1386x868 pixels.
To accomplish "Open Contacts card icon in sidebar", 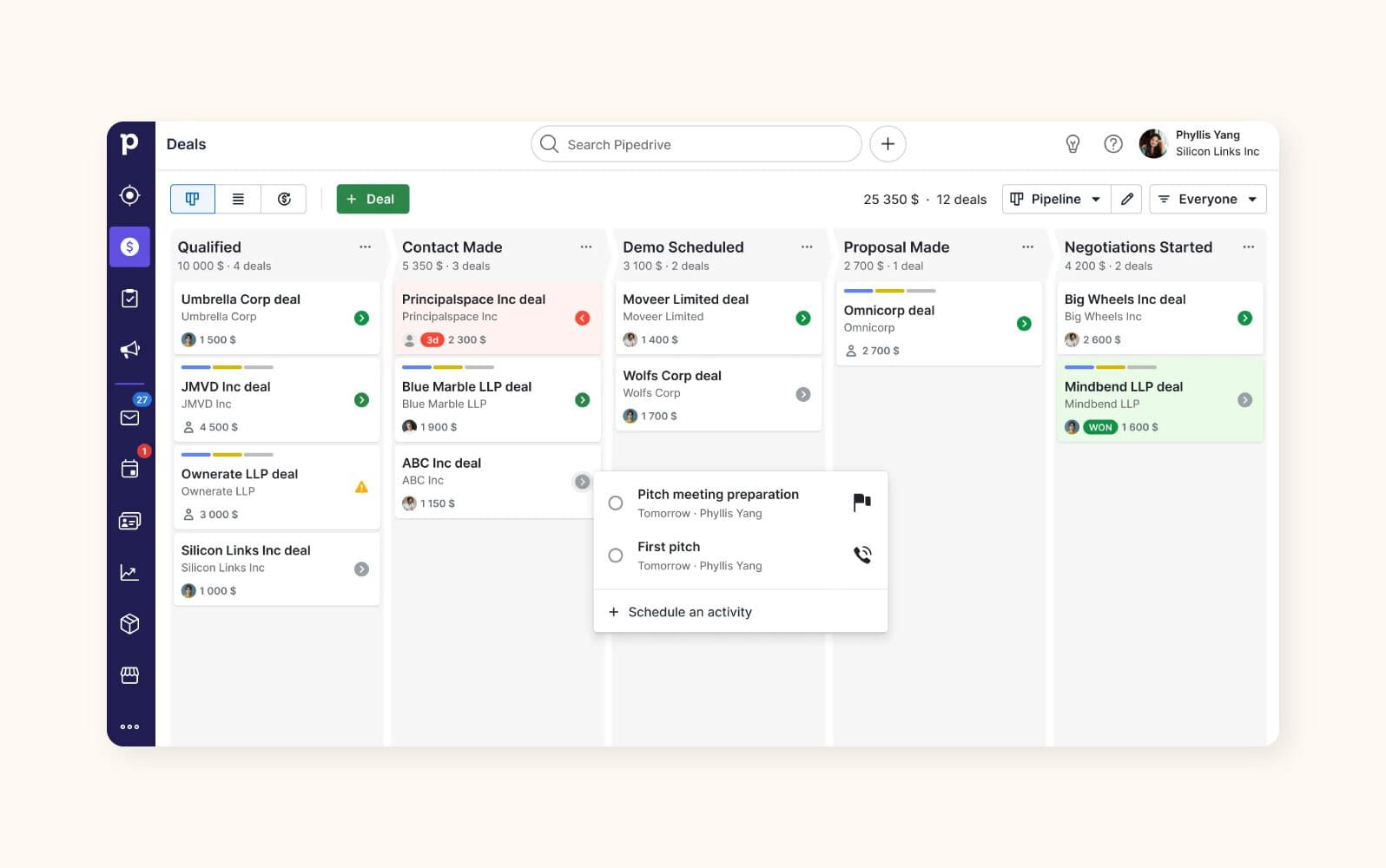I will tap(129, 521).
